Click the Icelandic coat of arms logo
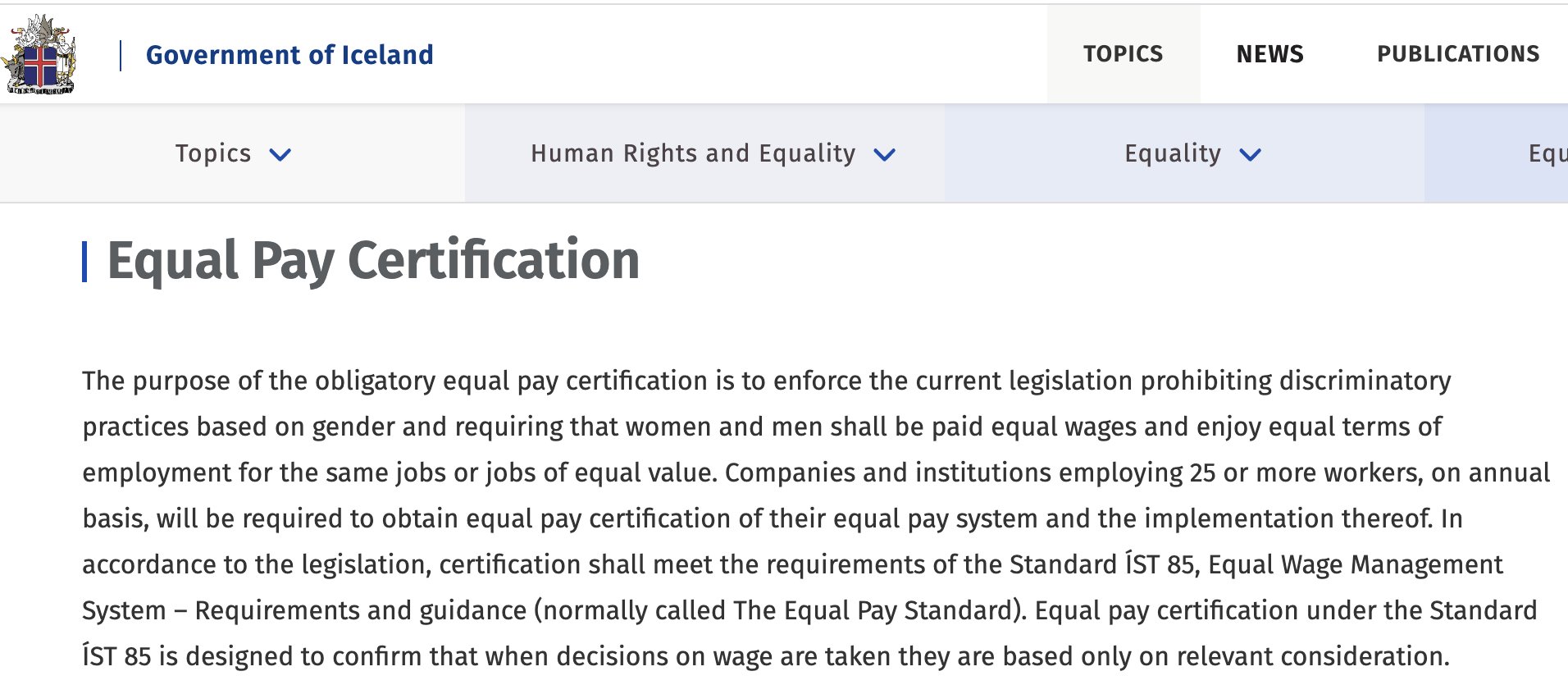 (39, 54)
